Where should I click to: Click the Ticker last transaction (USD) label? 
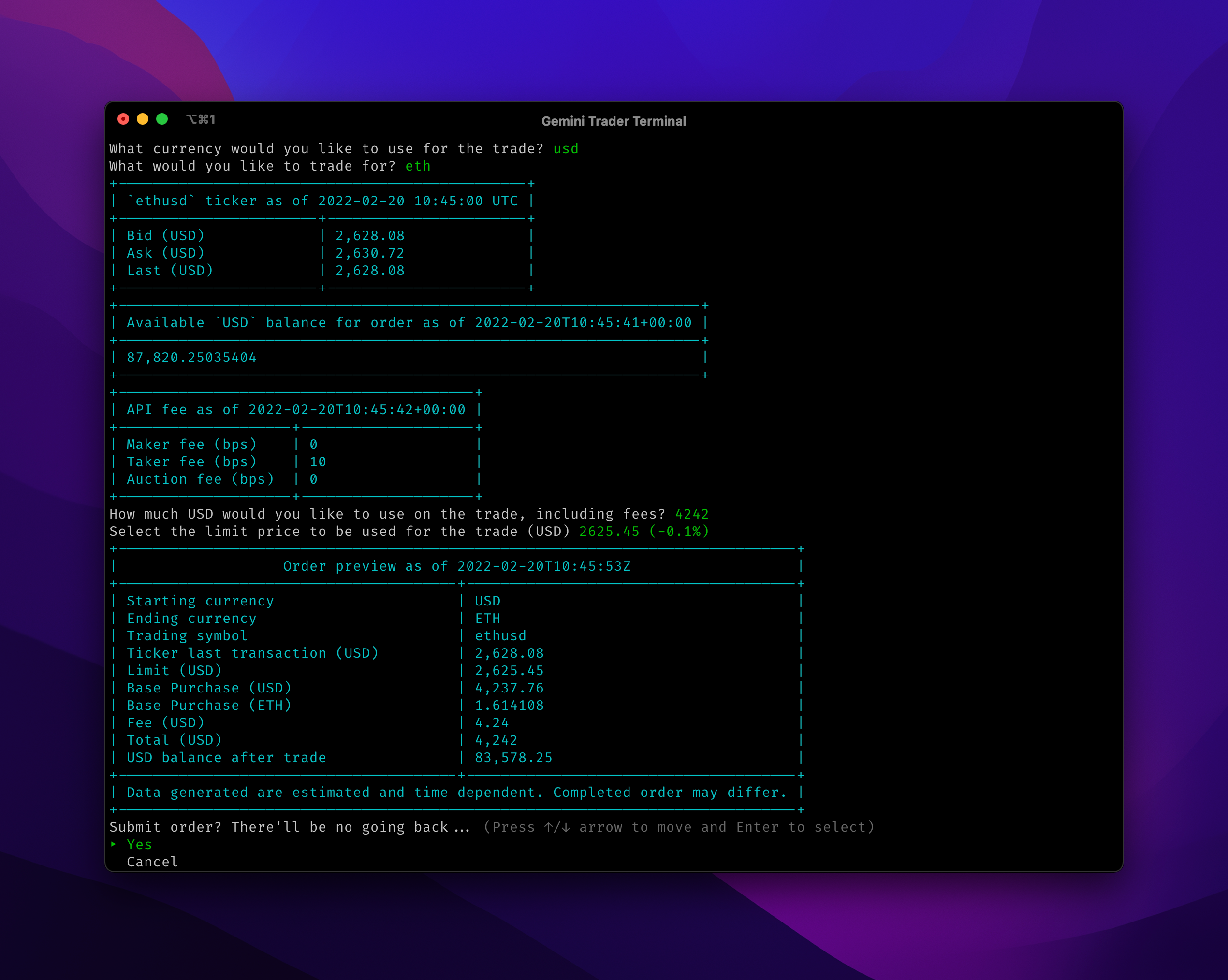252,653
